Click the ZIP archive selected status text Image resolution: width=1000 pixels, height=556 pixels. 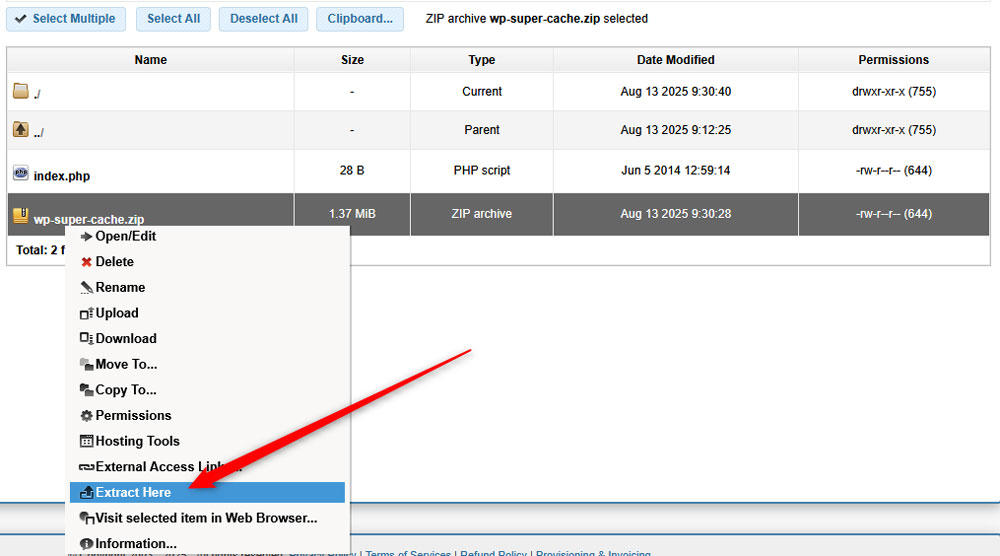536,18
